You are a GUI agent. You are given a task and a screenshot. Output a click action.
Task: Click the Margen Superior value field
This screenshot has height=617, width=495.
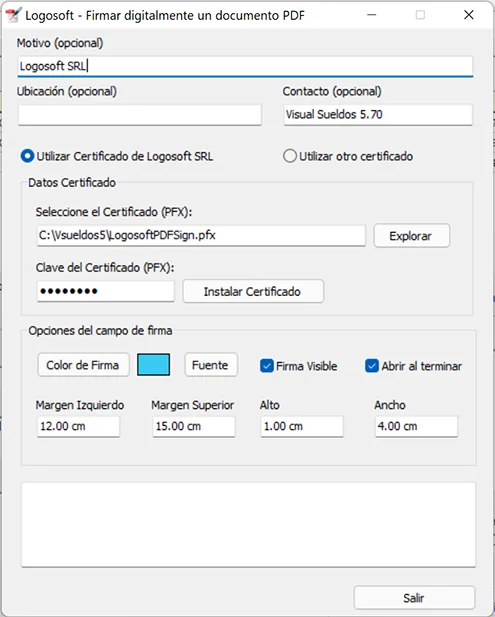click(x=194, y=427)
